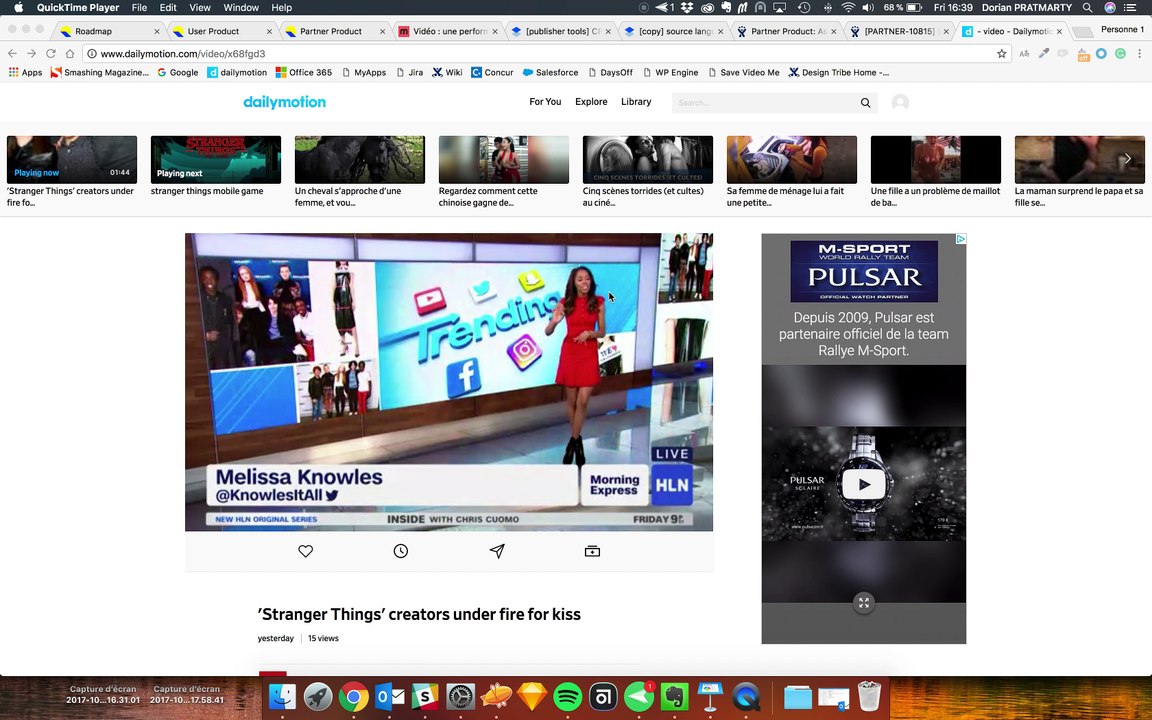Open the 'Cinq scènes torrides' video thumbnail
This screenshot has height=720, width=1152.
pos(647,159)
